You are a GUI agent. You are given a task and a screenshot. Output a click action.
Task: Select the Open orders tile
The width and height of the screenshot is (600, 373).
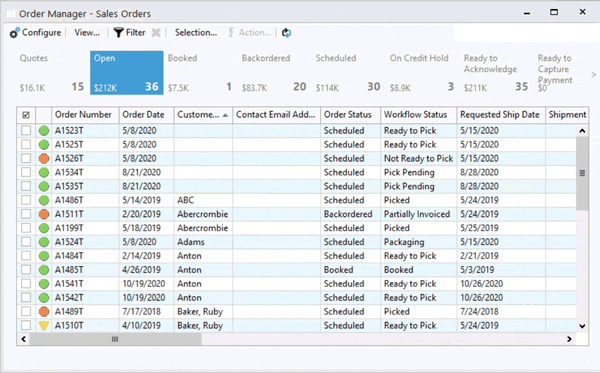[127, 73]
